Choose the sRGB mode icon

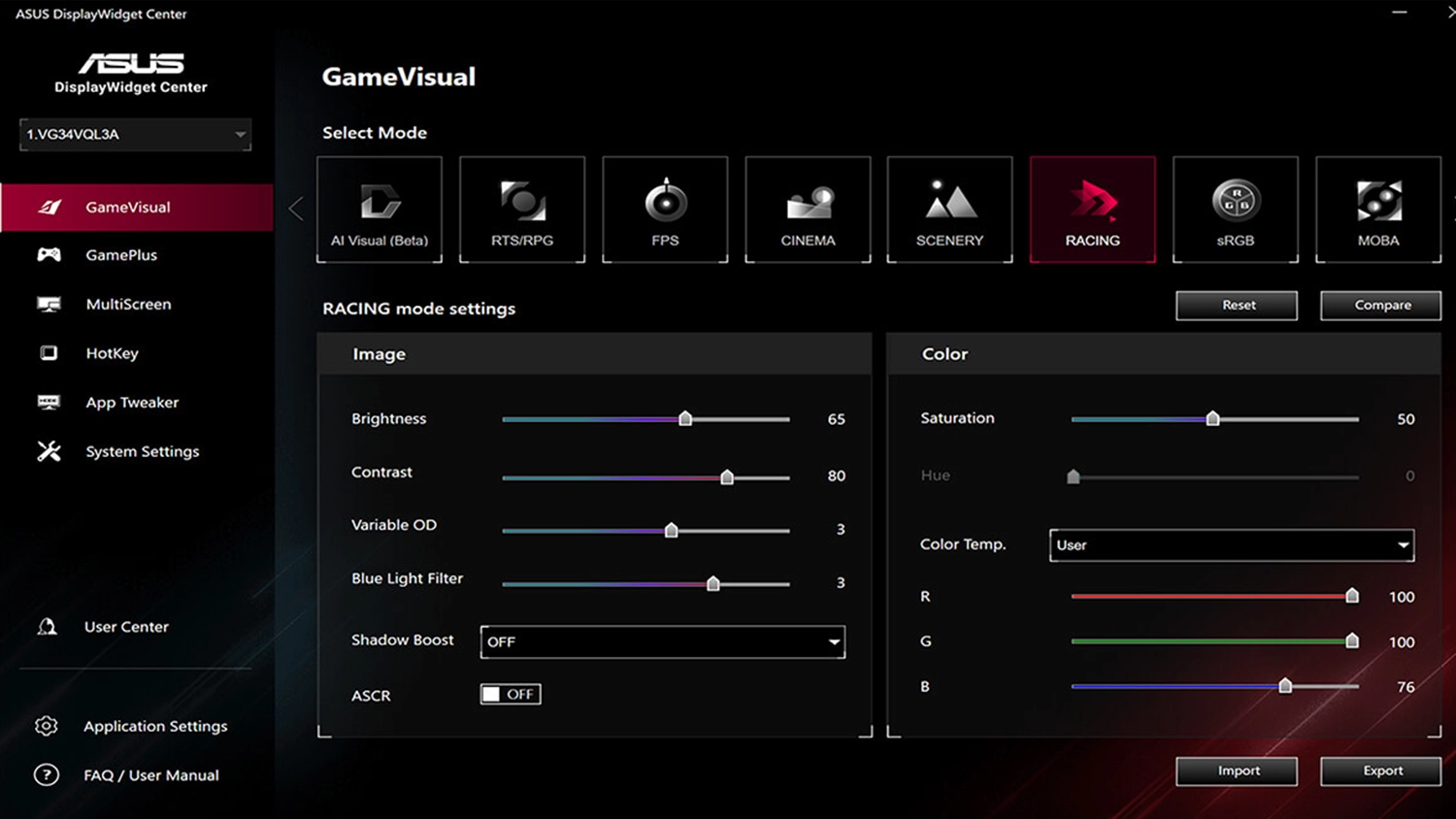(1236, 210)
